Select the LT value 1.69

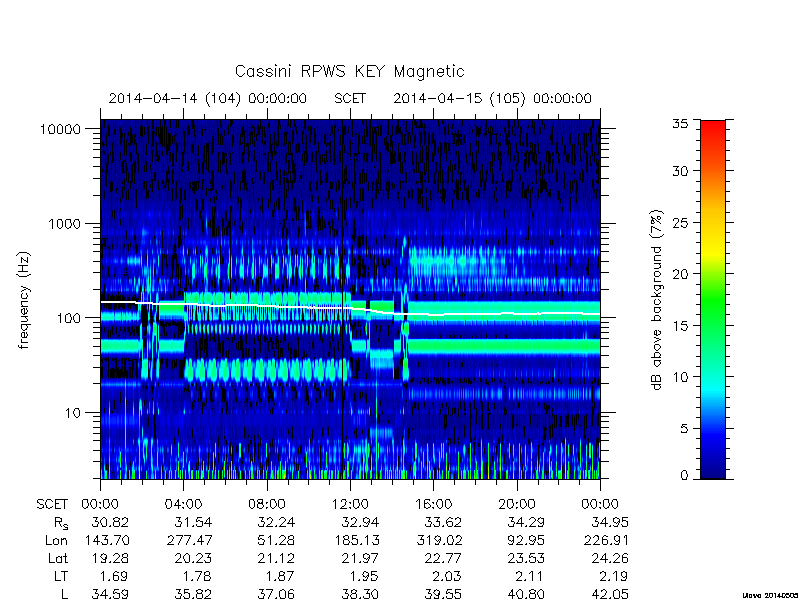click(114, 577)
